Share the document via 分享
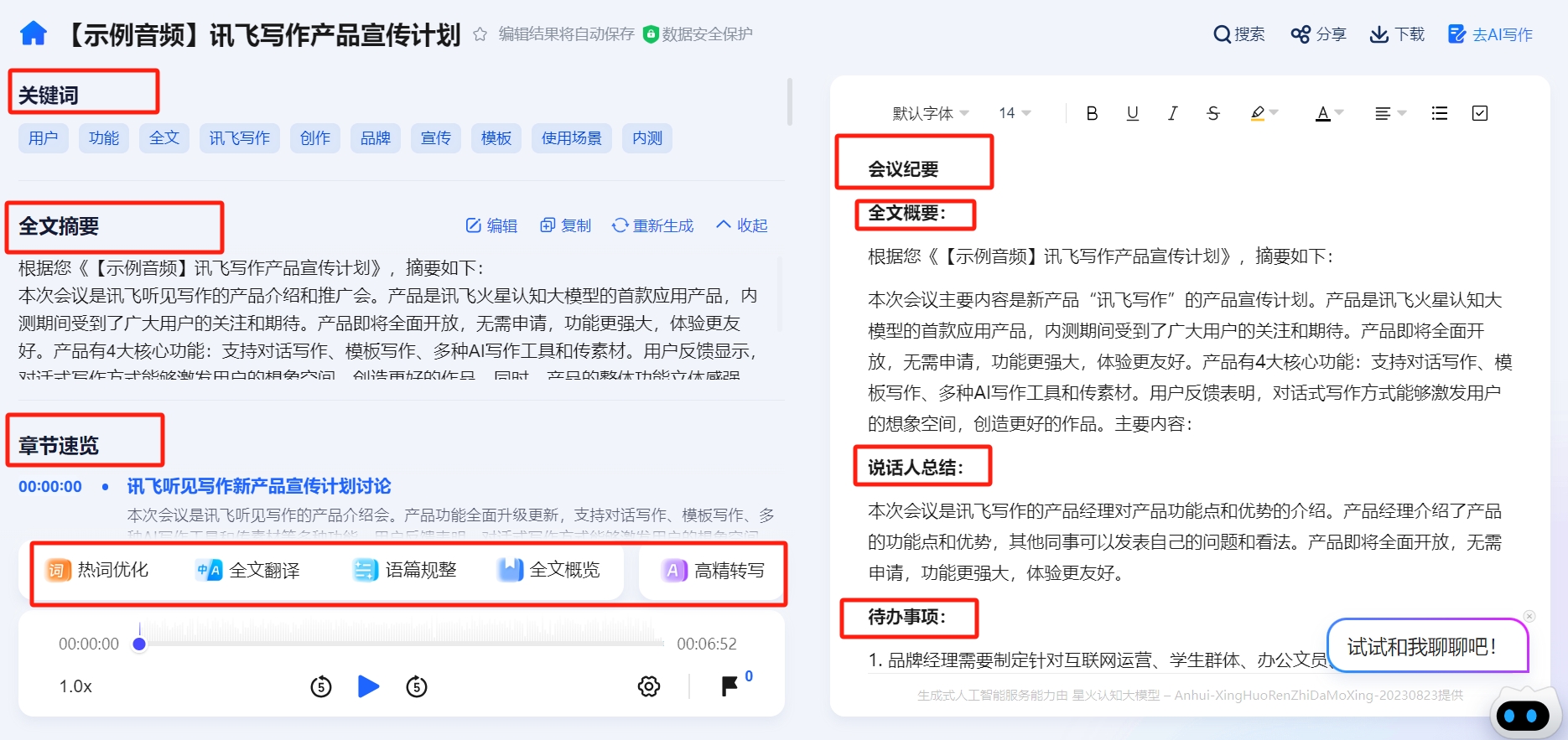Image resolution: width=1568 pixels, height=740 pixels. [x=1318, y=34]
